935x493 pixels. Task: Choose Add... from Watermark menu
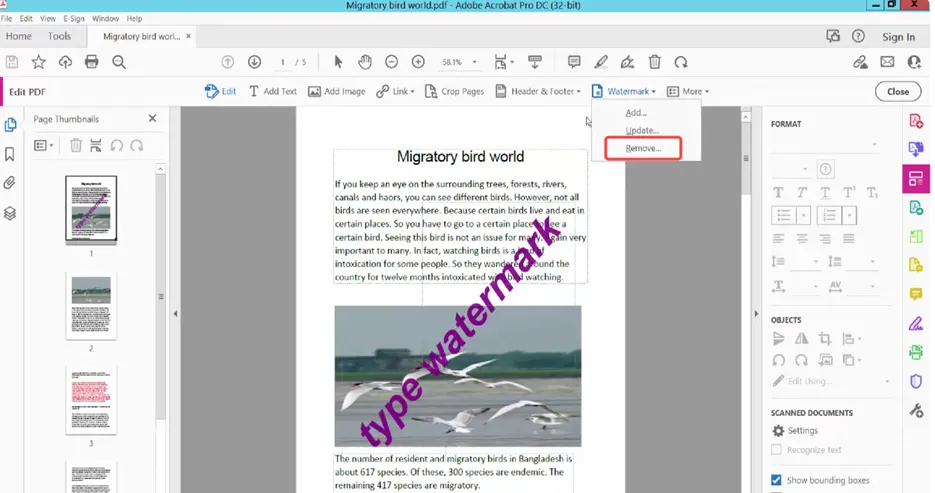[636, 113]
